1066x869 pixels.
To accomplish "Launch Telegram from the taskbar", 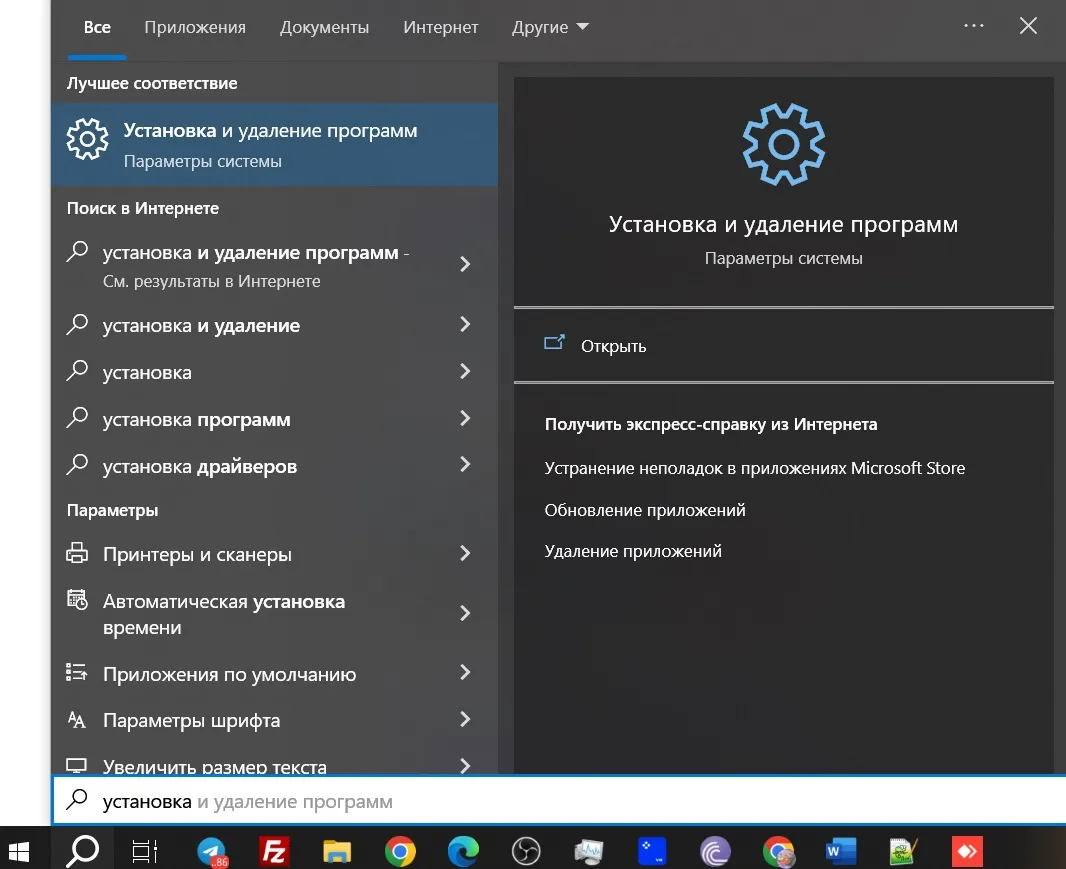I will 212,851.
